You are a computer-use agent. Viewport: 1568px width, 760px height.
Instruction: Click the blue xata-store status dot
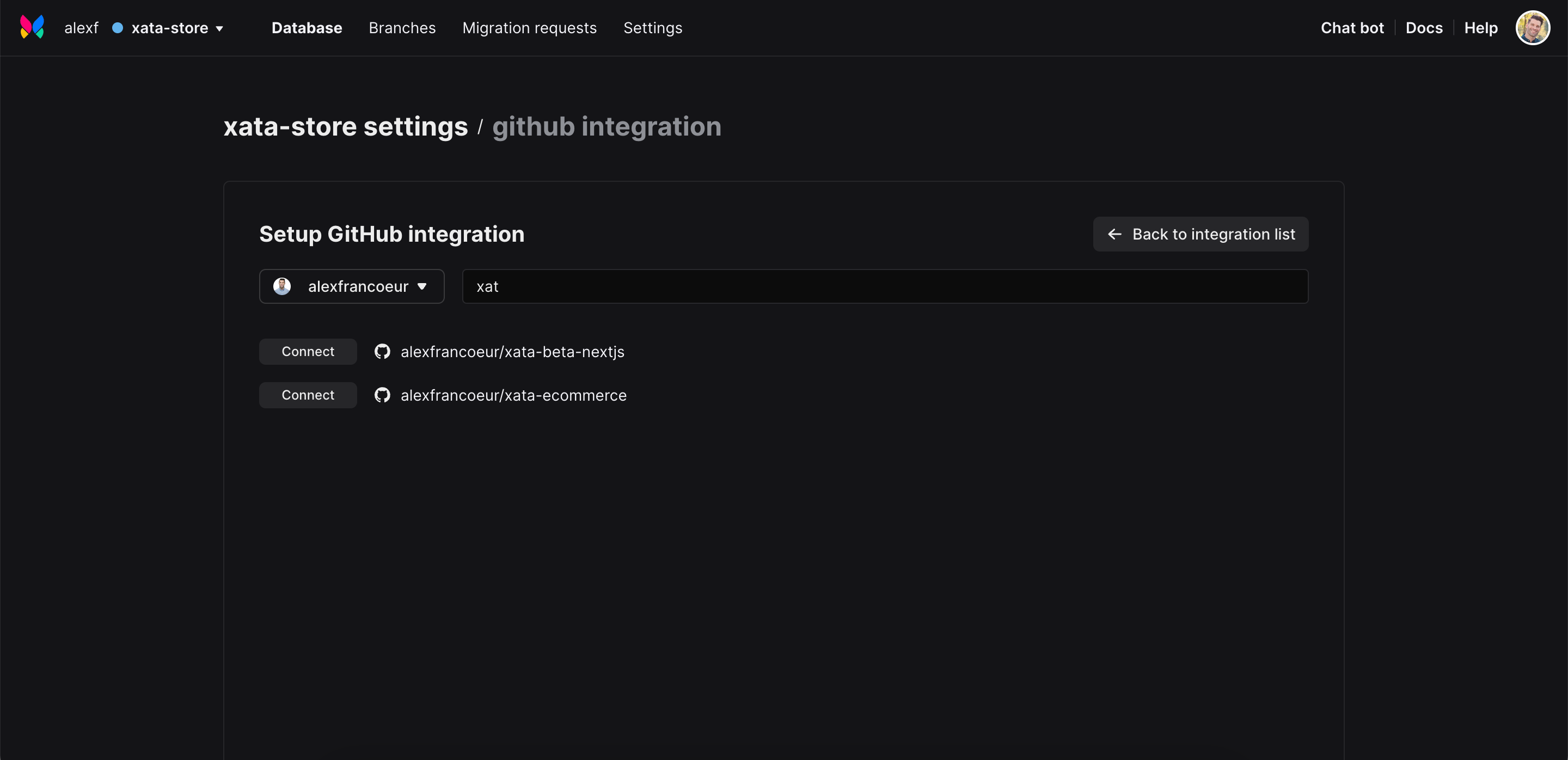click(x=118, y=28)
